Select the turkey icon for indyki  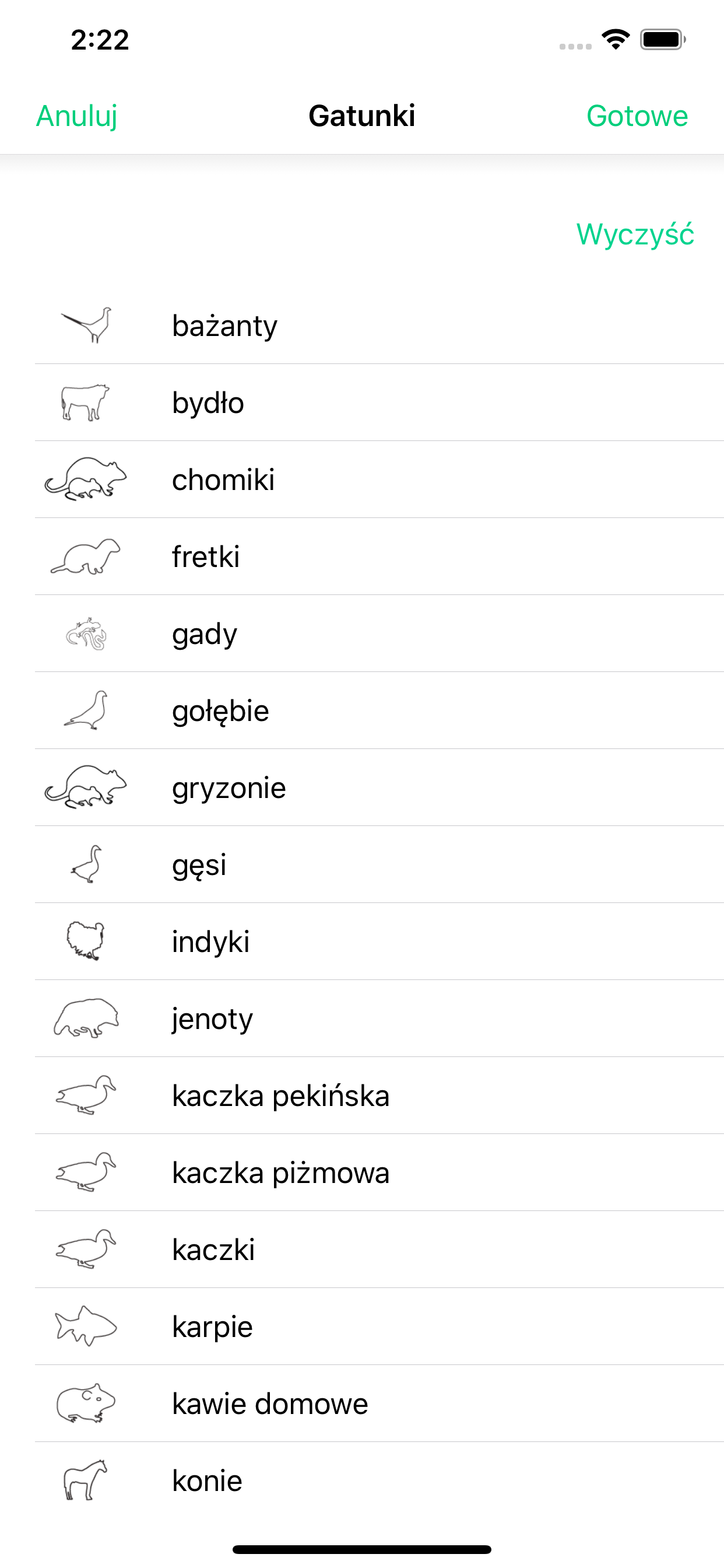coord(85,941)
